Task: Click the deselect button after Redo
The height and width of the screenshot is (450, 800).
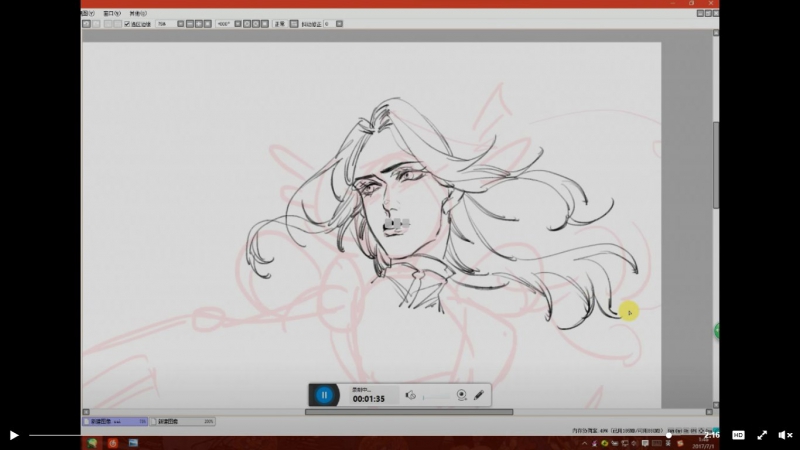Action: click(x=108, y=24)
